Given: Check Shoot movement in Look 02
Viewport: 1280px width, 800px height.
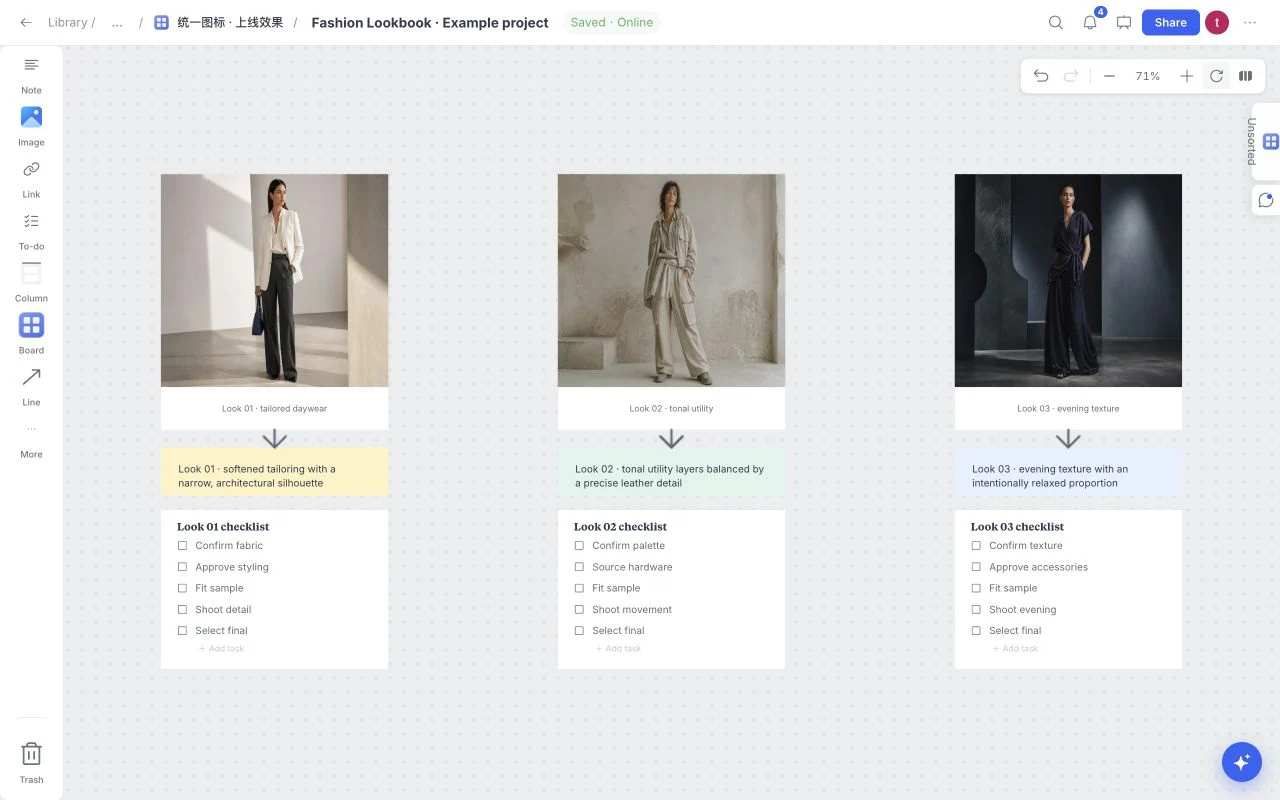Looking at the screenshot, I should point(579,609).
